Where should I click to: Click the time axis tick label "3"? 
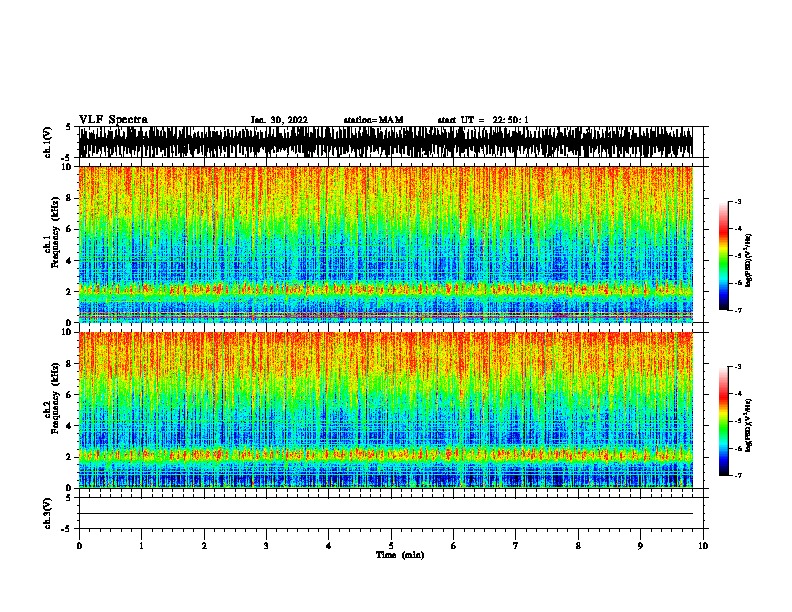(266, 546)
